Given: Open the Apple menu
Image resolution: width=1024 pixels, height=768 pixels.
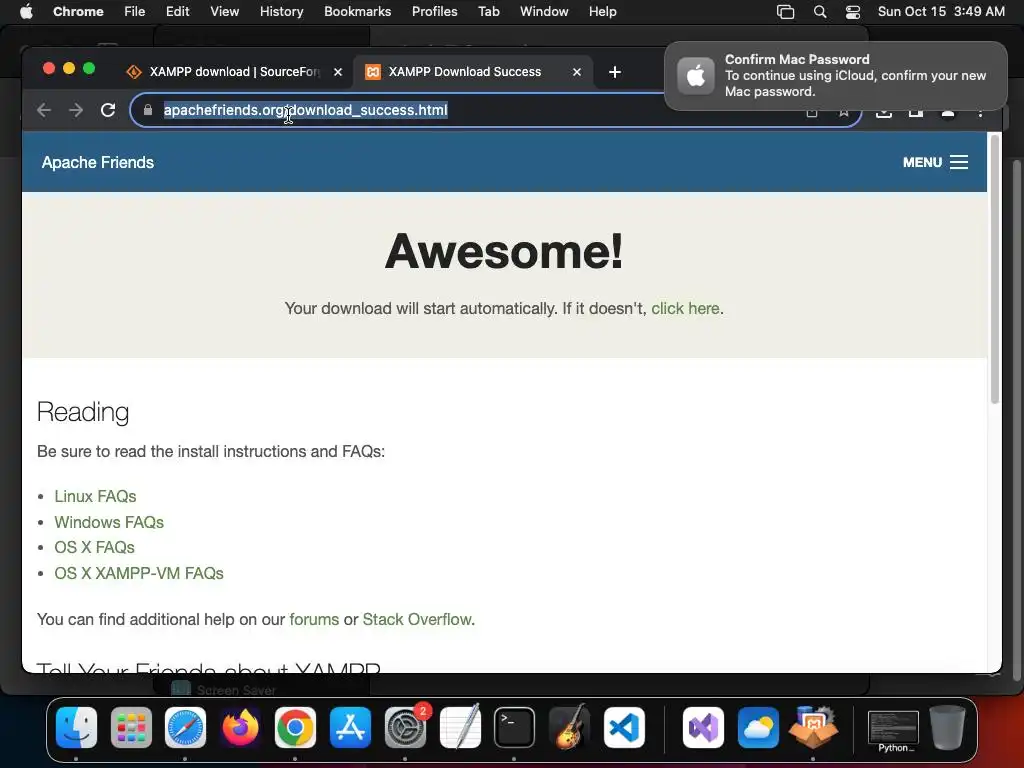Looking at the screenshot, I should pyautogui.click(x=26, y=11).
